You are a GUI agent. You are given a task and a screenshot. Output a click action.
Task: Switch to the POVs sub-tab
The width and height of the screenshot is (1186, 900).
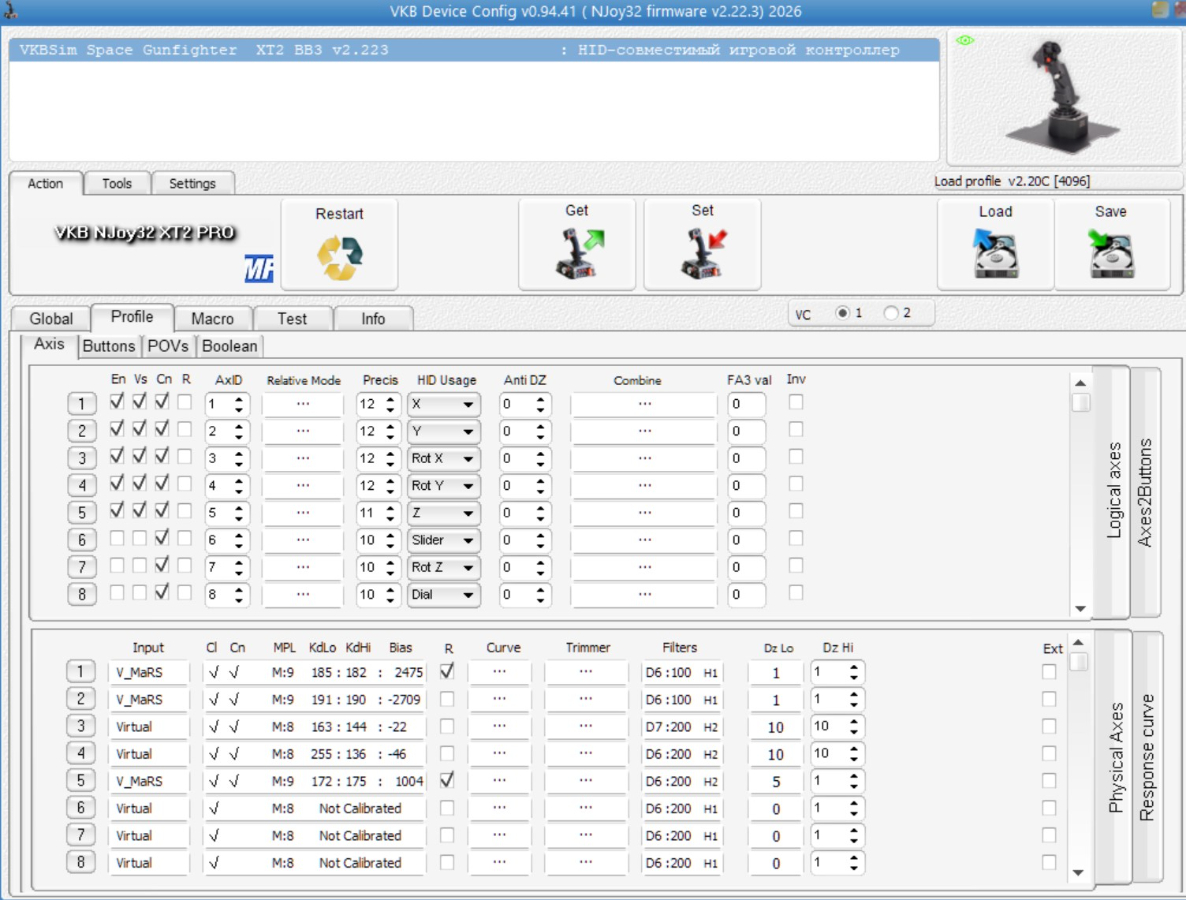click(x=167, y=346)
